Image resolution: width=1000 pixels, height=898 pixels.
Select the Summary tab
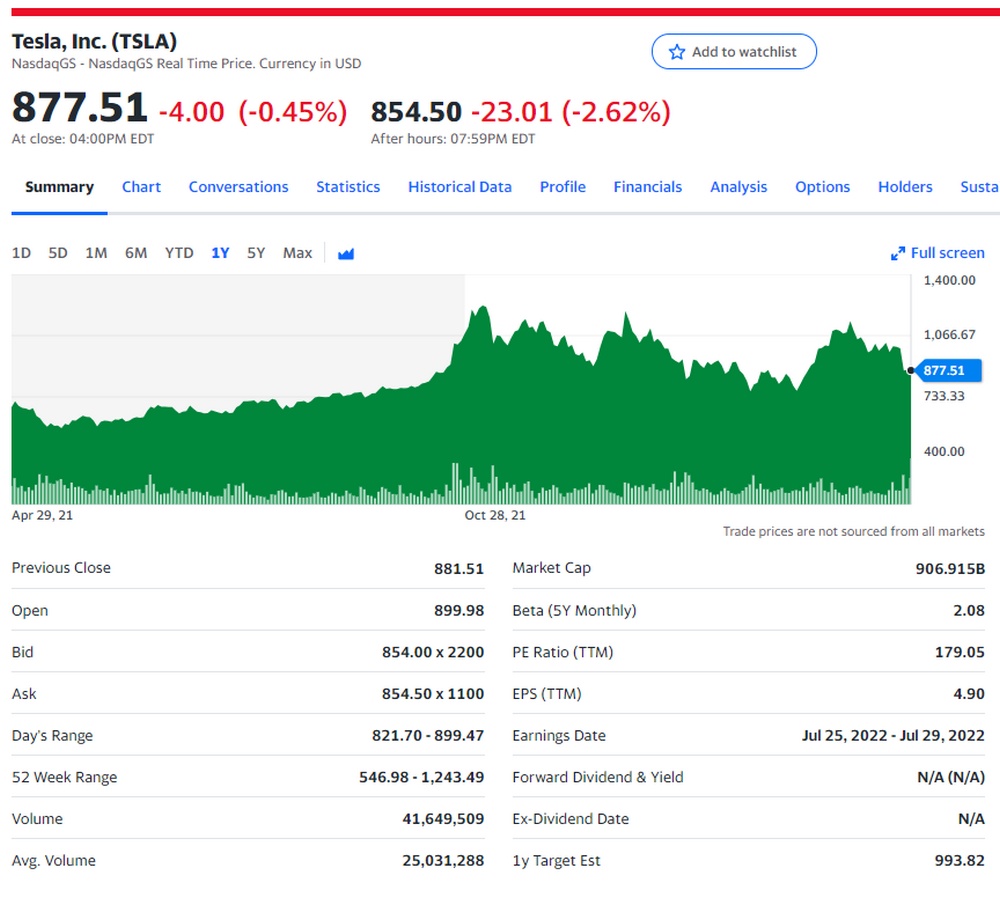[x=59, y=187]
